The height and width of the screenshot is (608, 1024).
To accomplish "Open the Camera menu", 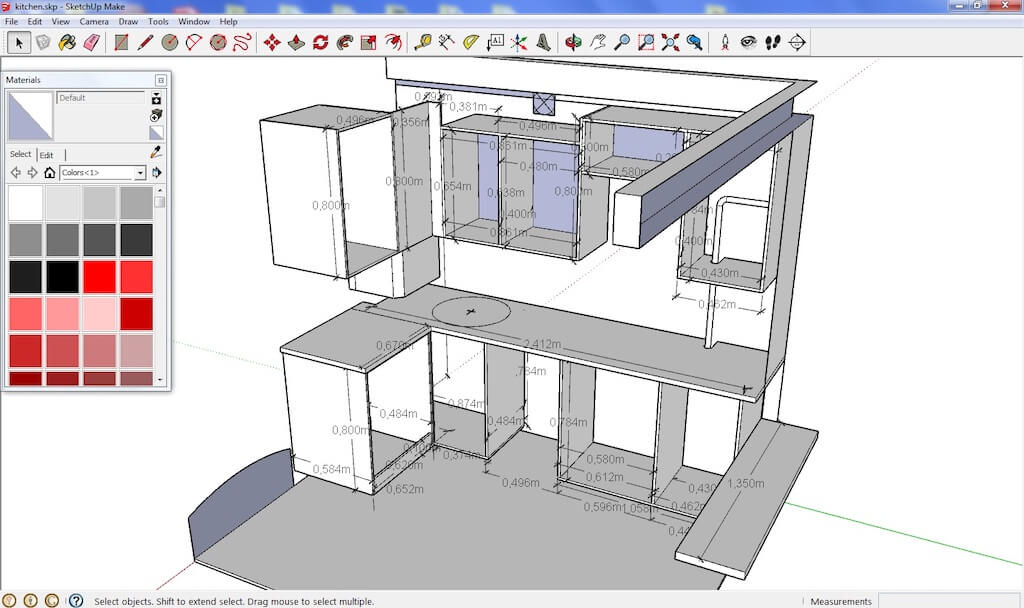I will pyautogui.click(x=94, y=21).
